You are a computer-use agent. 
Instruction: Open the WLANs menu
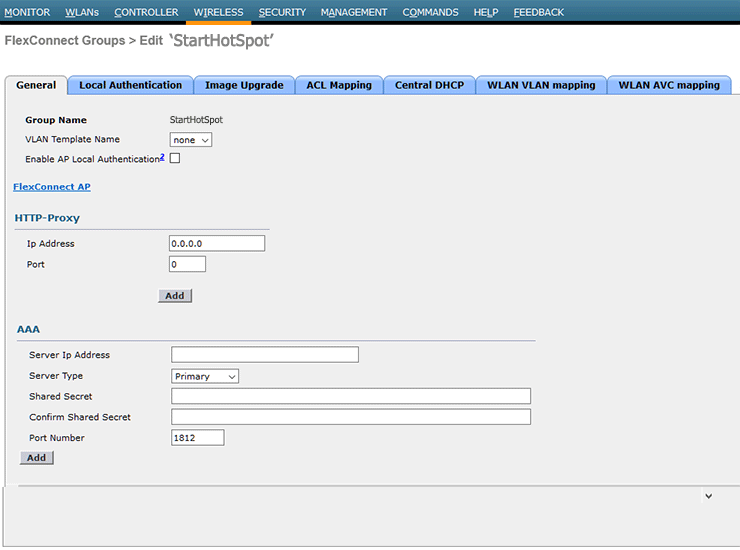point(82,12)
